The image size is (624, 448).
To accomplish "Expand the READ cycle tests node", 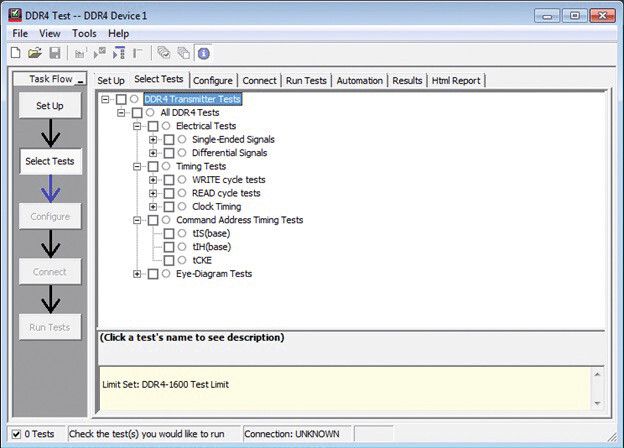I will click(153, 193).
